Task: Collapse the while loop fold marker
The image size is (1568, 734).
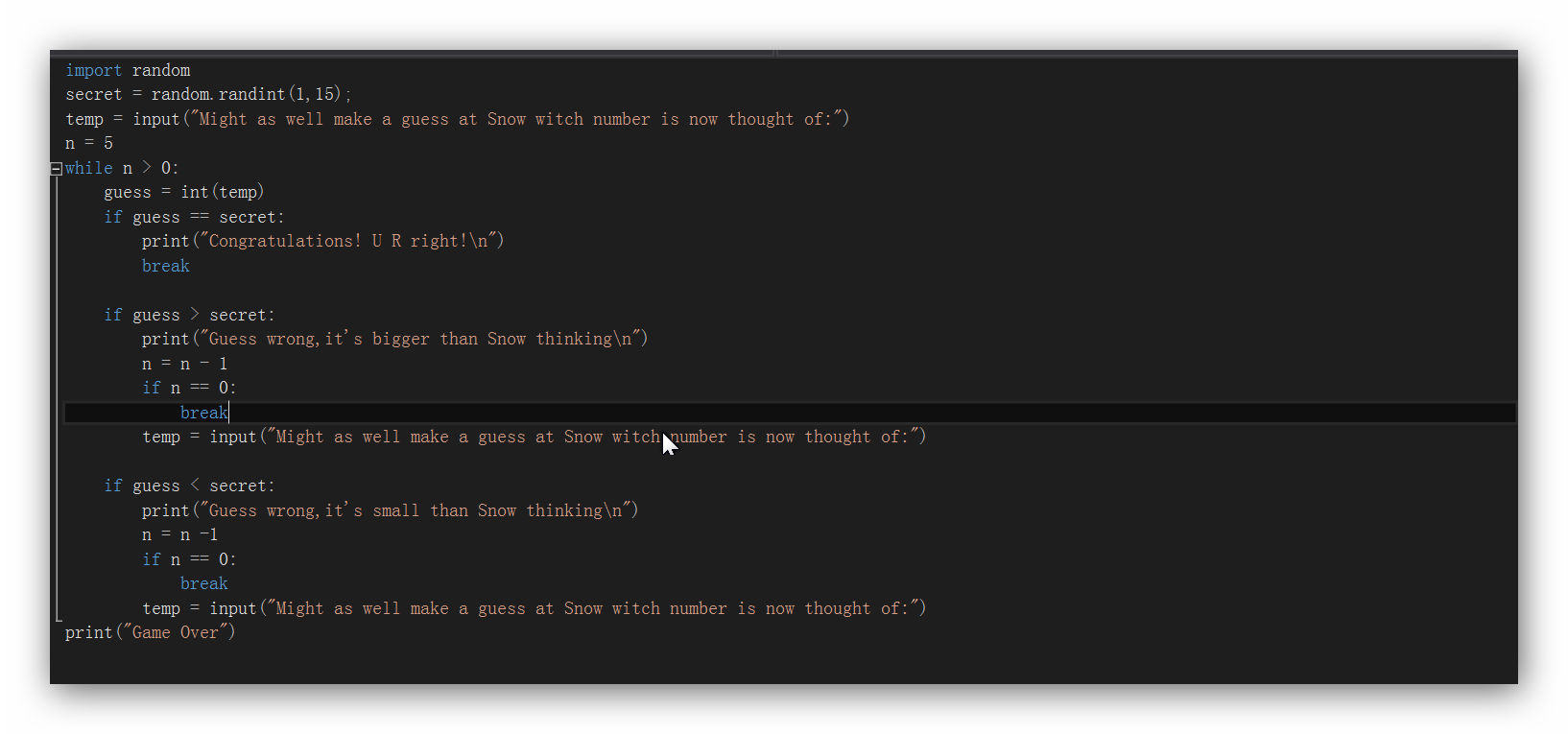Action: coord(57,169)
